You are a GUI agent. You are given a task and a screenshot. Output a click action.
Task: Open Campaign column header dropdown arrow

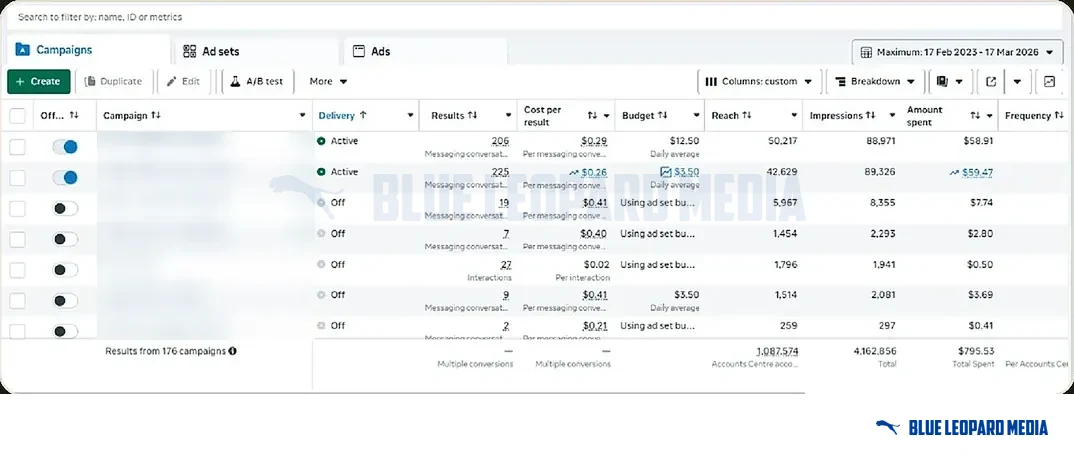pyautogui.click(x=303, y=116)
